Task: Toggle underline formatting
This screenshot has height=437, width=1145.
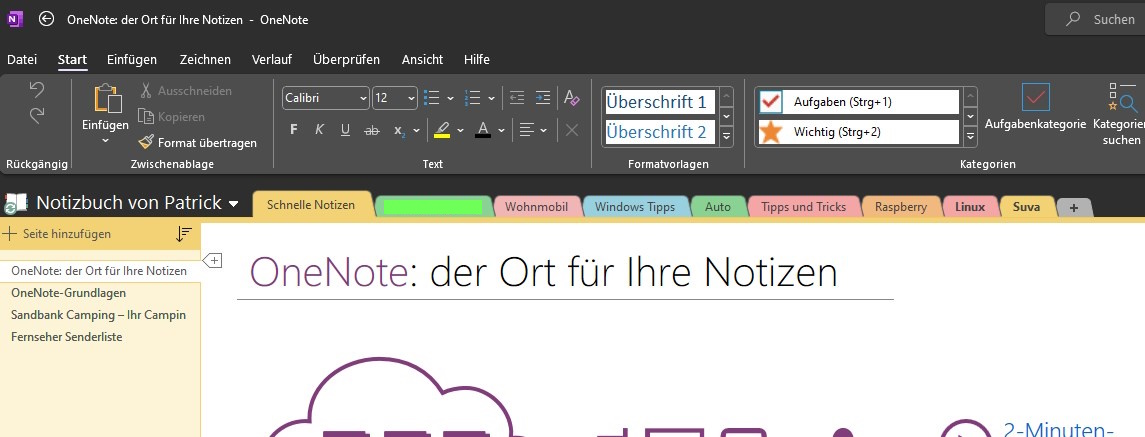Action: (345, 130)
